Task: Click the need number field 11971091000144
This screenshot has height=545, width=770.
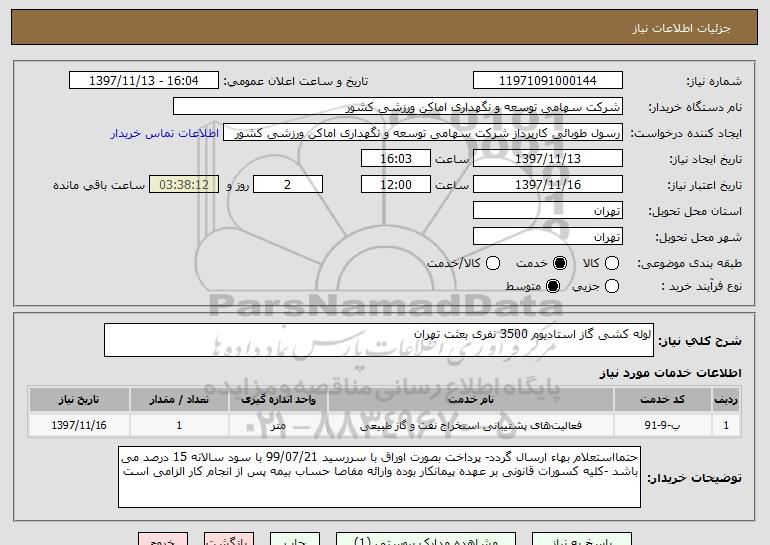Action: [x=548, y=81]
